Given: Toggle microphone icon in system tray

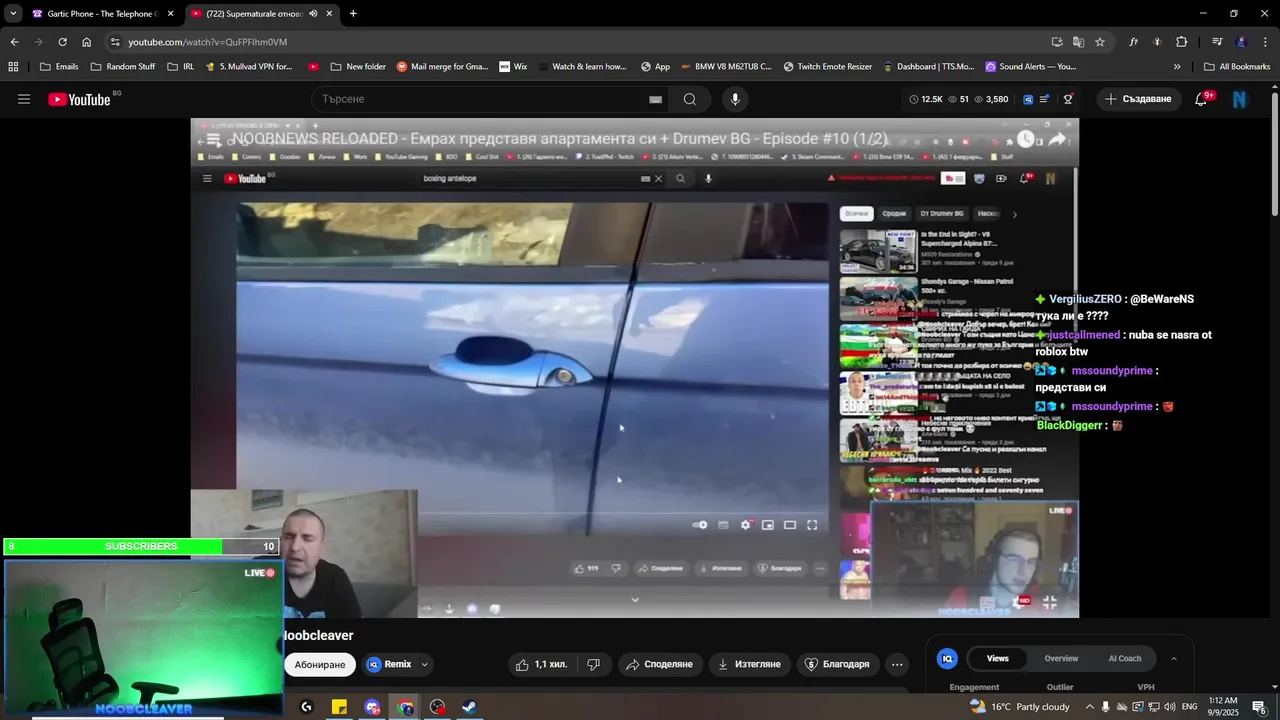Looking at the screenshot, I should (x=1105, y=707).
